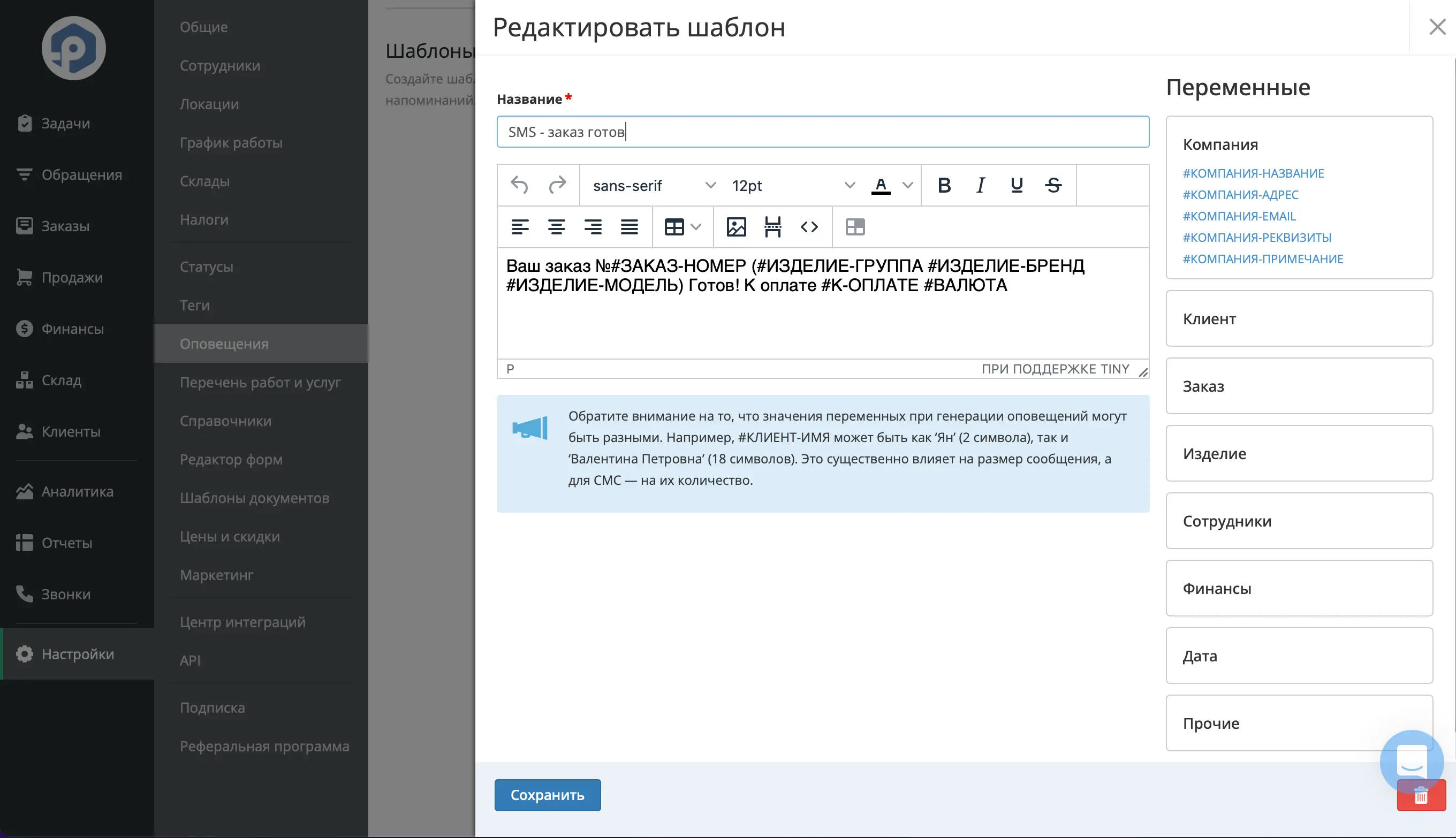Collapse the Компания variables group
Screen dimensions: 1456x838
tap(1220, 144)
